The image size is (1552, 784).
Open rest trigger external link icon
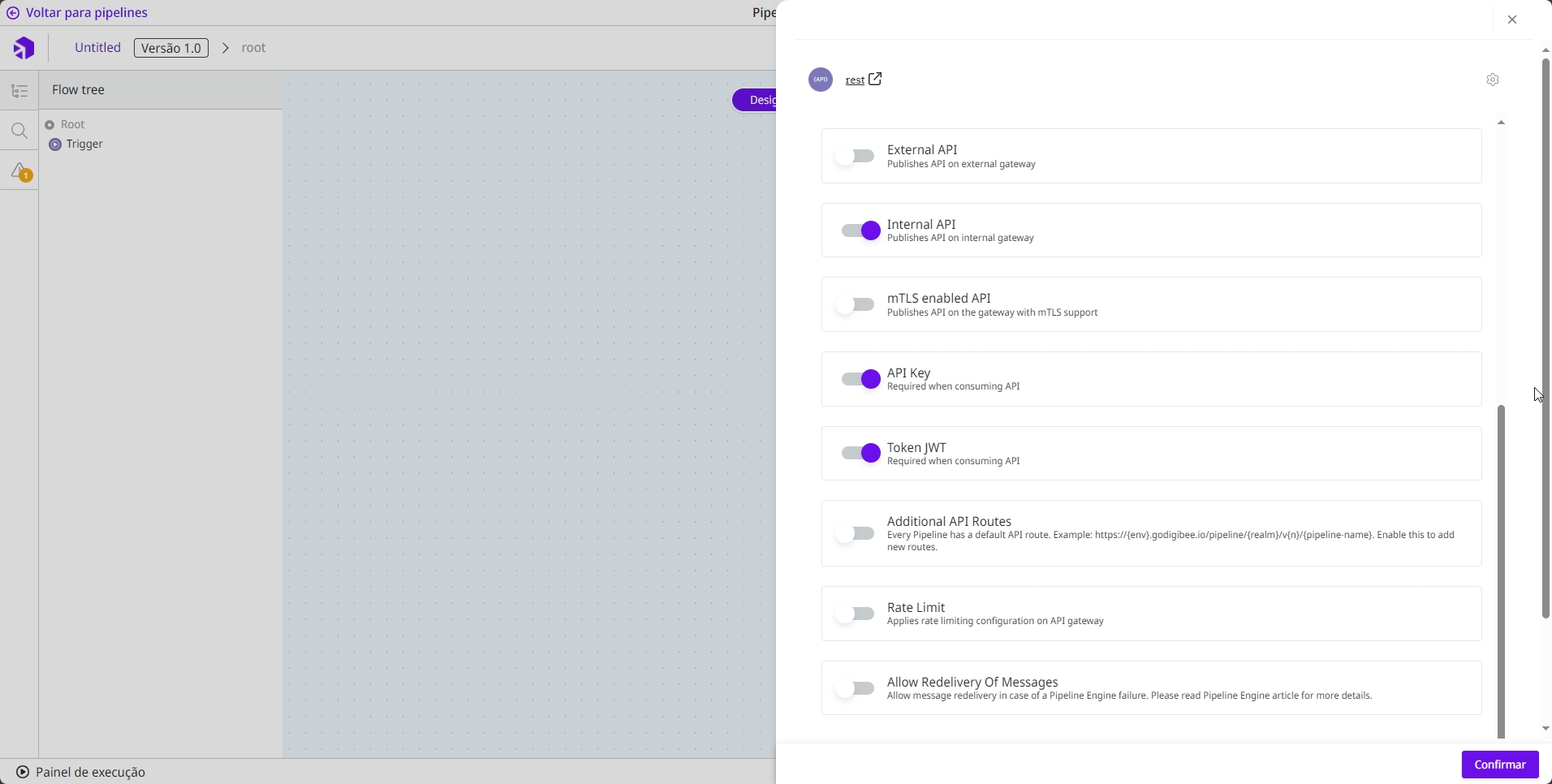pos(875,80)
